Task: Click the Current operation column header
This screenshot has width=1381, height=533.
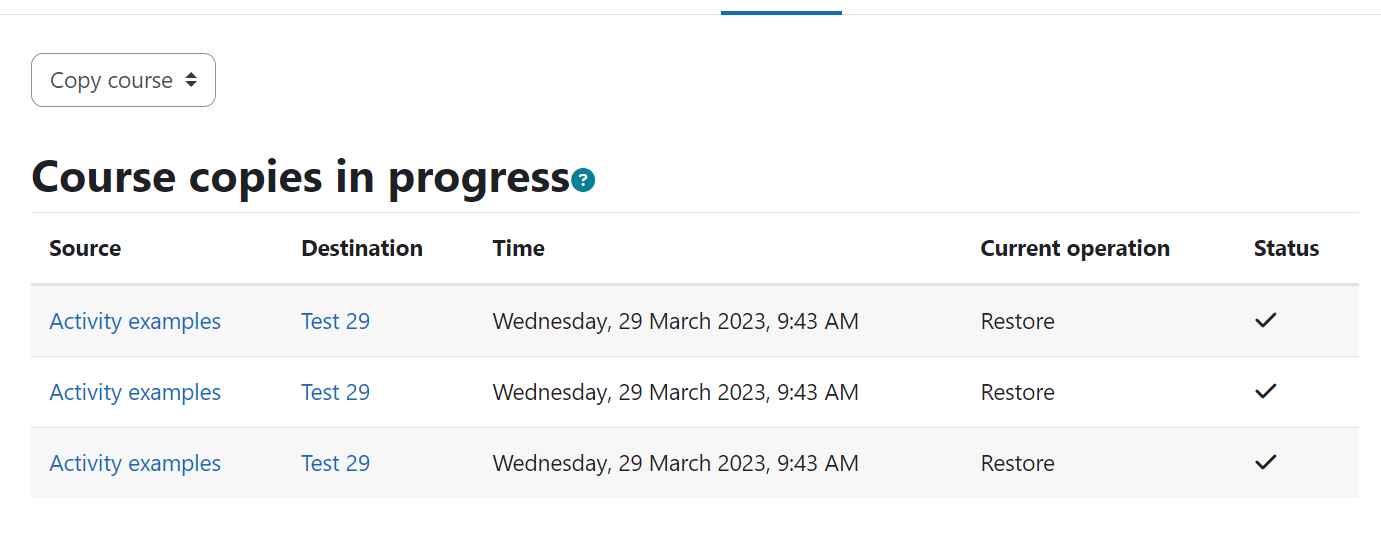Action: [1075, 248]
